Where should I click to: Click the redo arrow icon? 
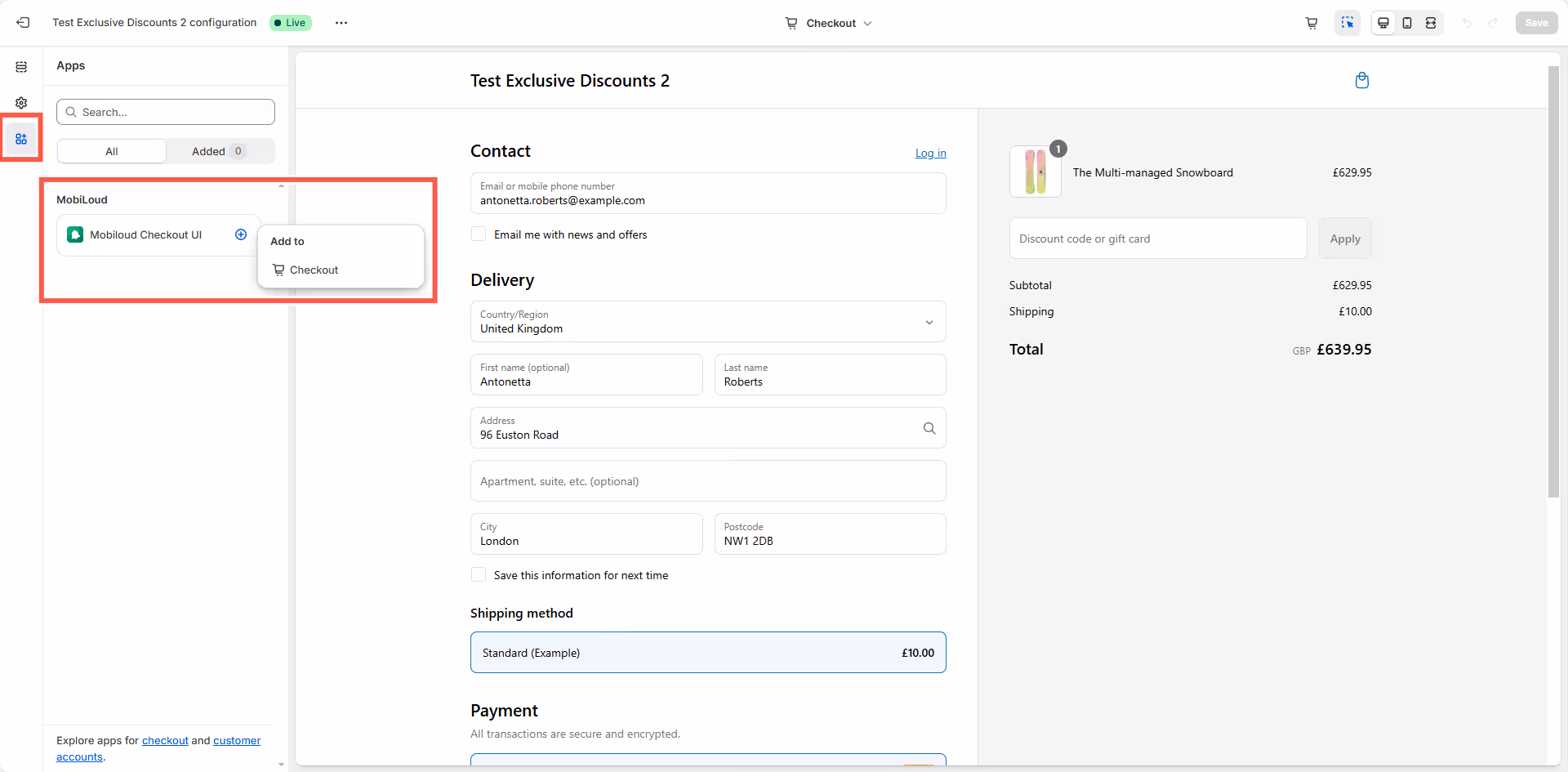(1493, 23)
